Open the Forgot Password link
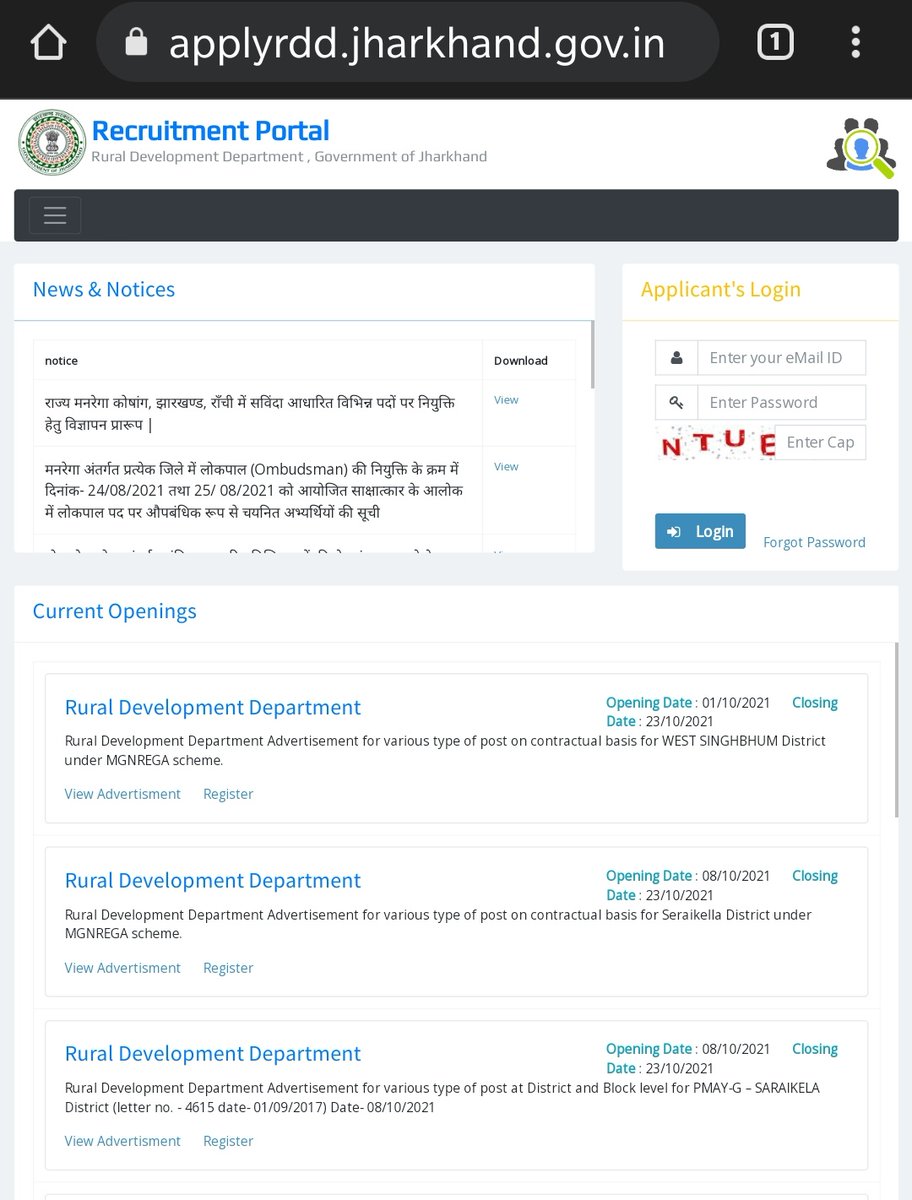912x1200 pixels. point(814,542)
